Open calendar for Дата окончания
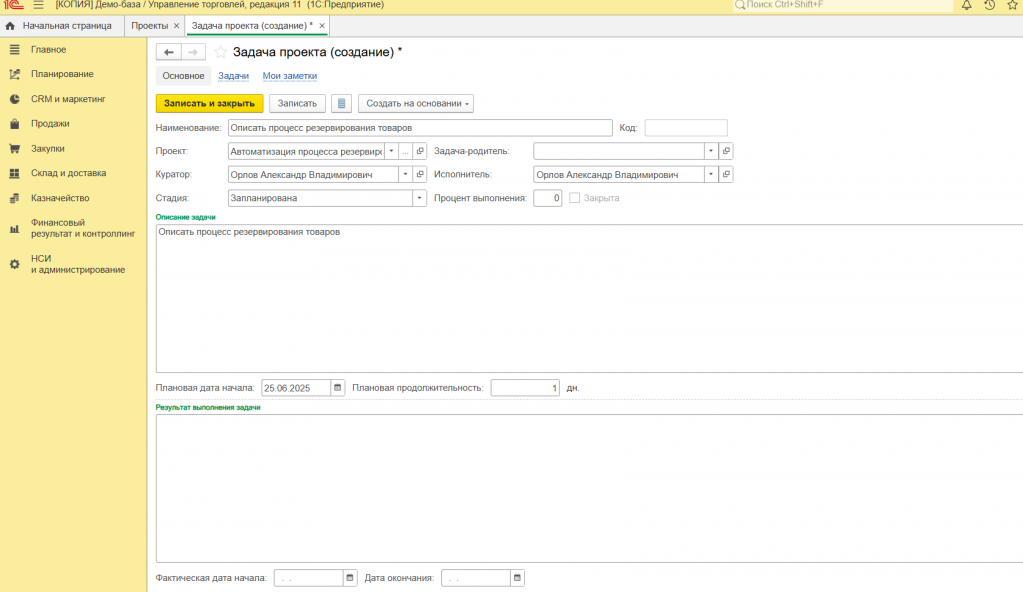Image resolution: width=1023 pixels, height=592 pixels. point(517,578)
